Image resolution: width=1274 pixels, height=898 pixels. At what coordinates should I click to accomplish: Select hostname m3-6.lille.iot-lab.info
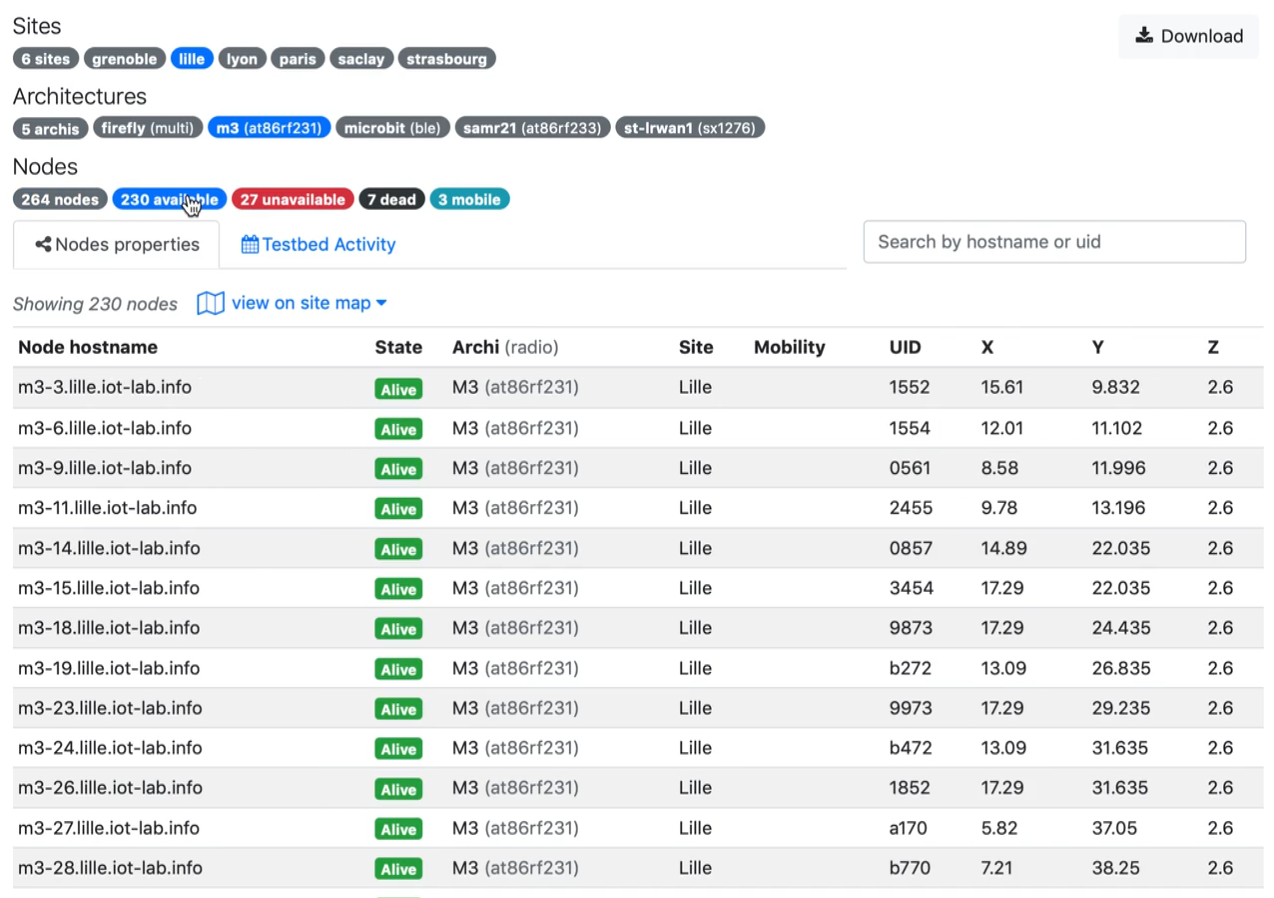click(105, 428)
